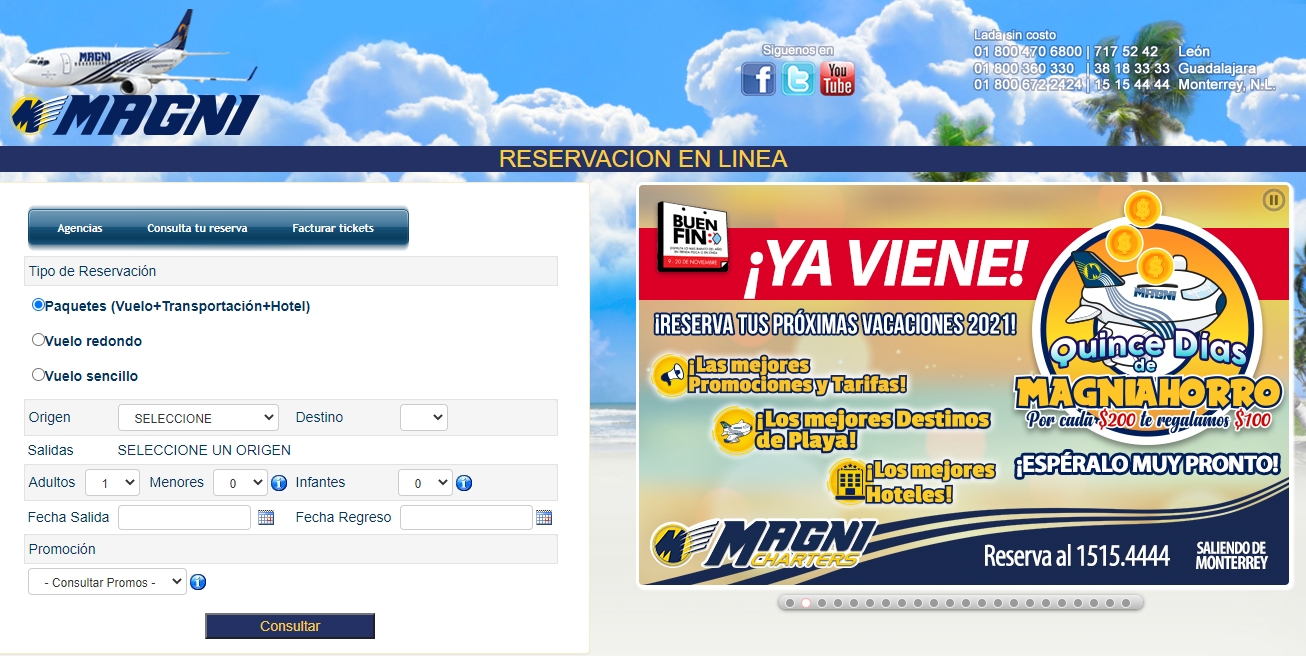Click the Promoción section label
The image size is (1306, 656).
(x=62, y=549)
